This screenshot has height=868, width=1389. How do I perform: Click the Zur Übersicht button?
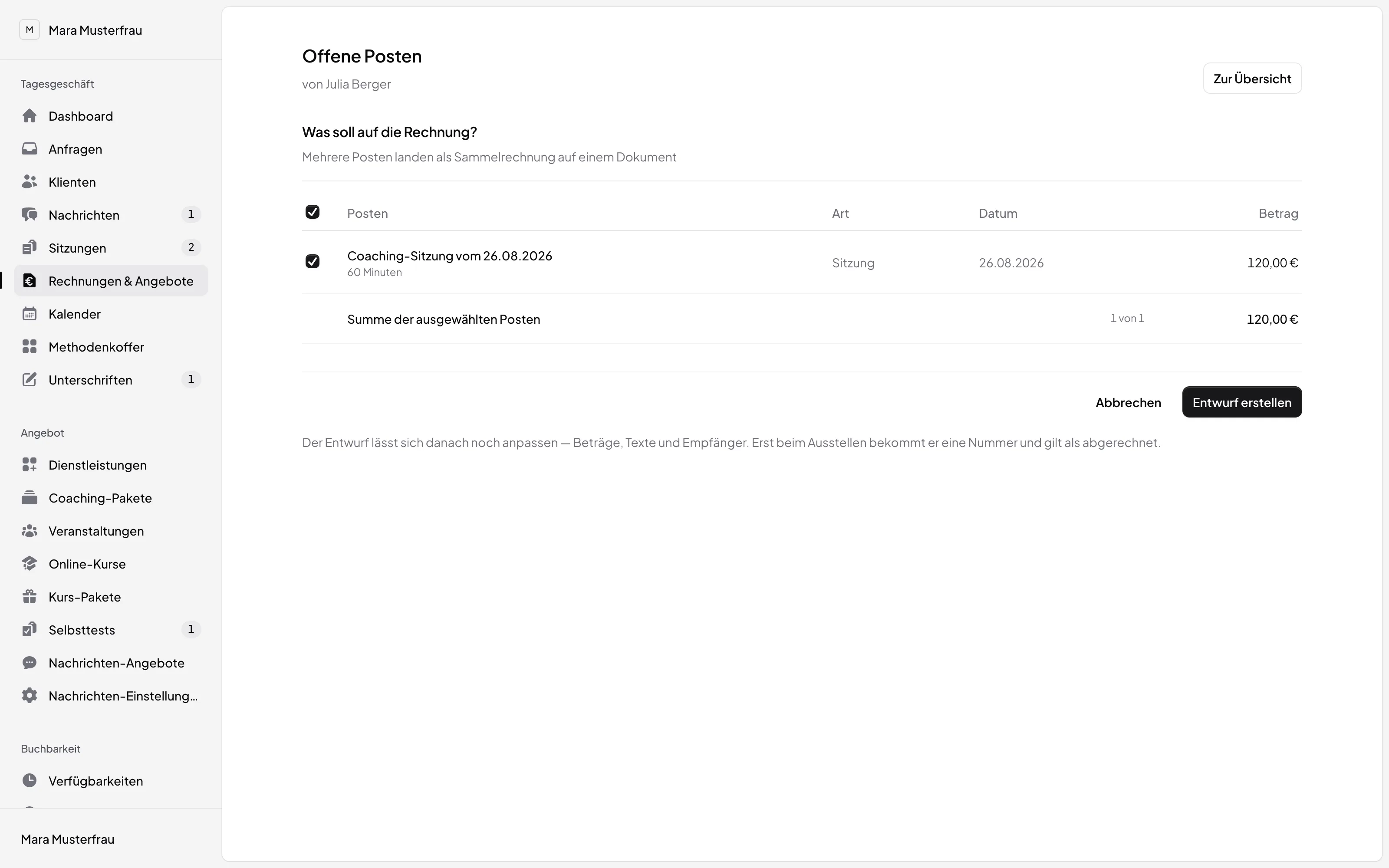[1252, 79]
